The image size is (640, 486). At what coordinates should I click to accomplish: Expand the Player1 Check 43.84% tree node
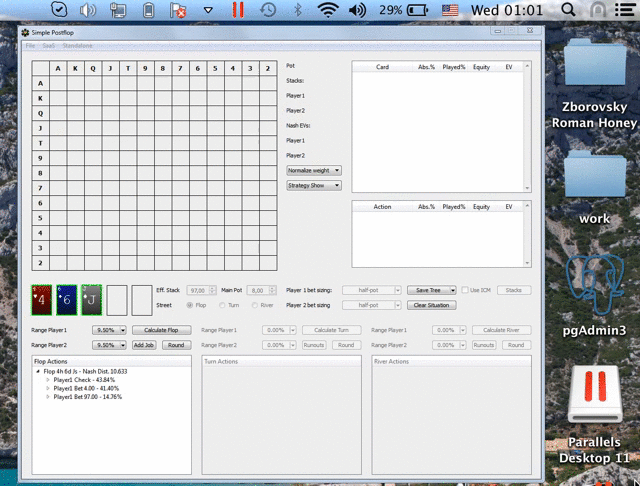pyautogui.click(x=47, y=380)
